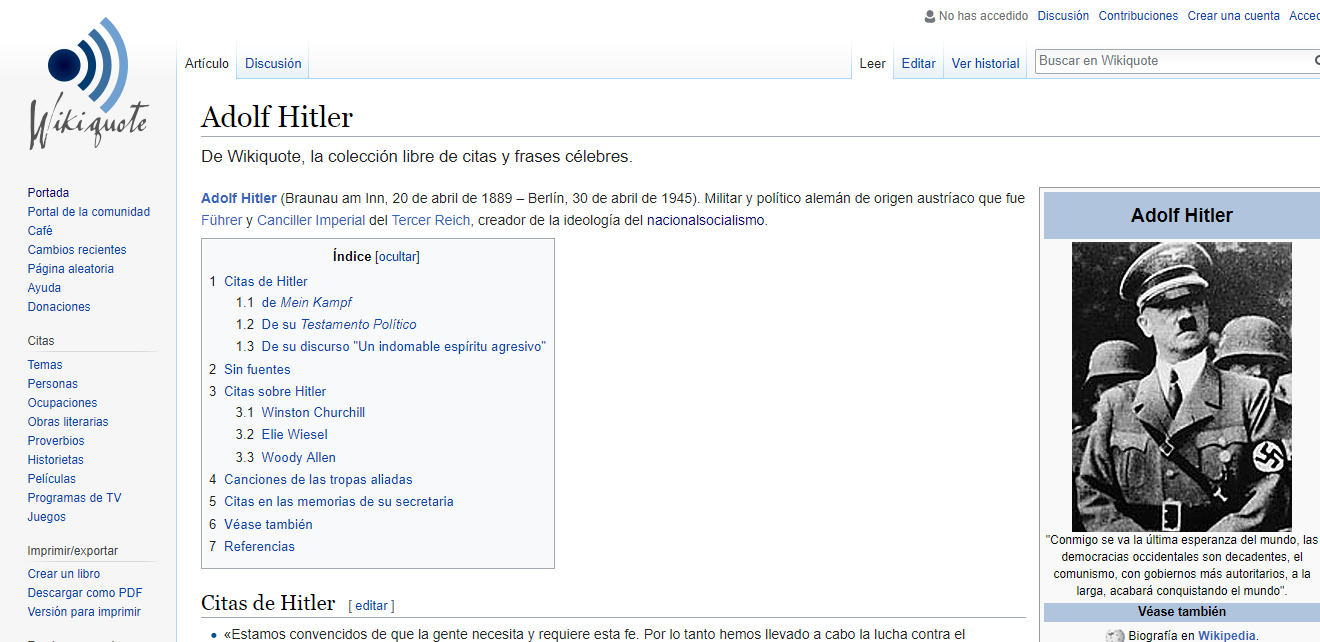The image size is (1320, 642).
Task: Click the Wikipedia icon next to Biografía
Action: click(x=1115, y=635)
